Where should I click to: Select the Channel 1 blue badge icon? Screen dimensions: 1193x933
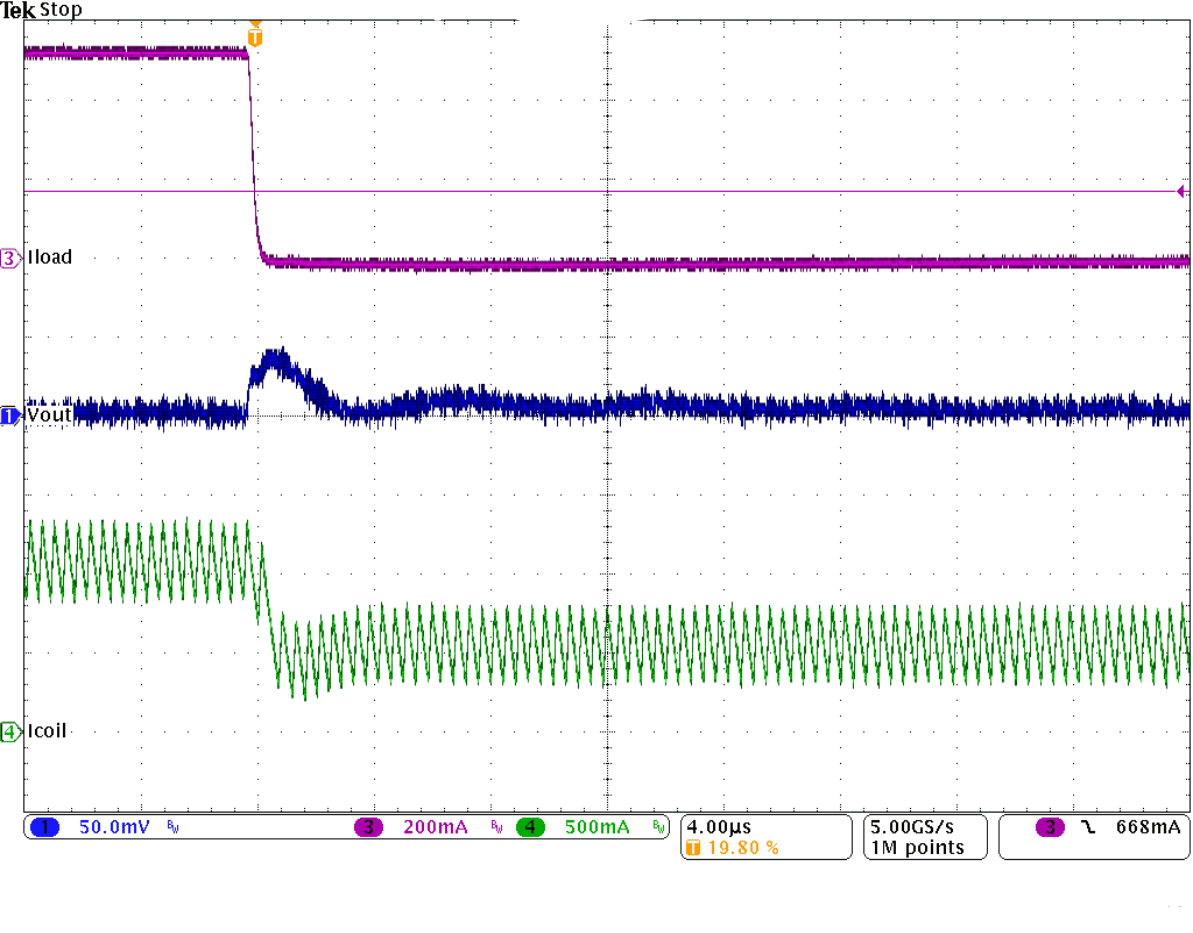point(44,826)
